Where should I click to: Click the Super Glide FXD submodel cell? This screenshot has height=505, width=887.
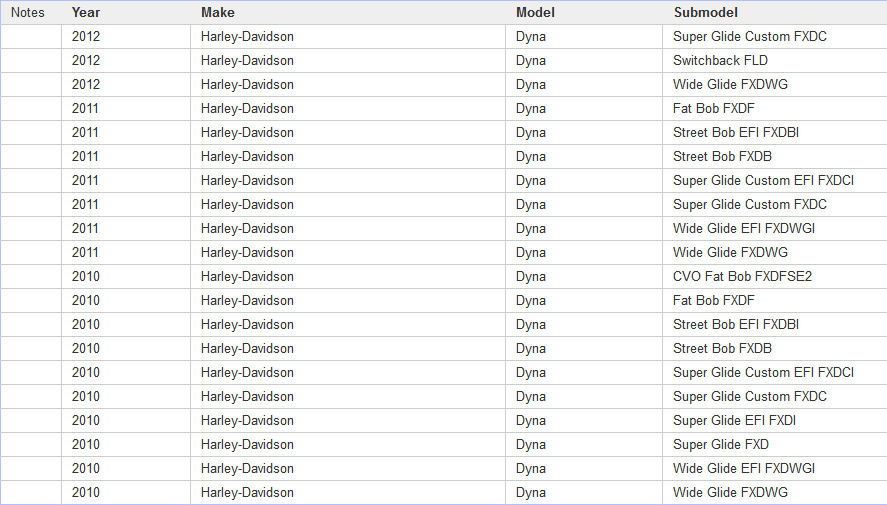(720, 444)
